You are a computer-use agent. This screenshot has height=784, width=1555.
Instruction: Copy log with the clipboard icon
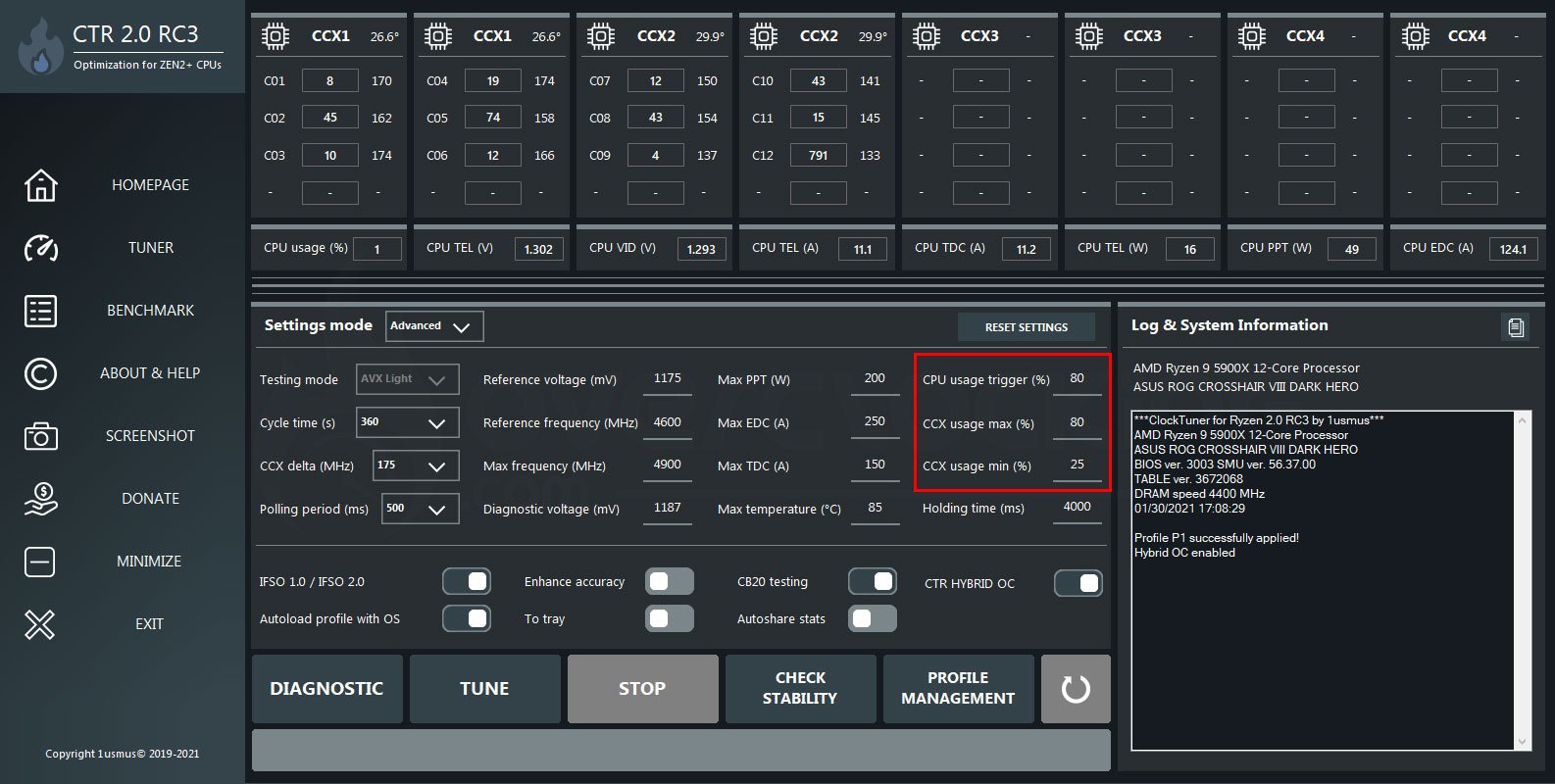1516,326
